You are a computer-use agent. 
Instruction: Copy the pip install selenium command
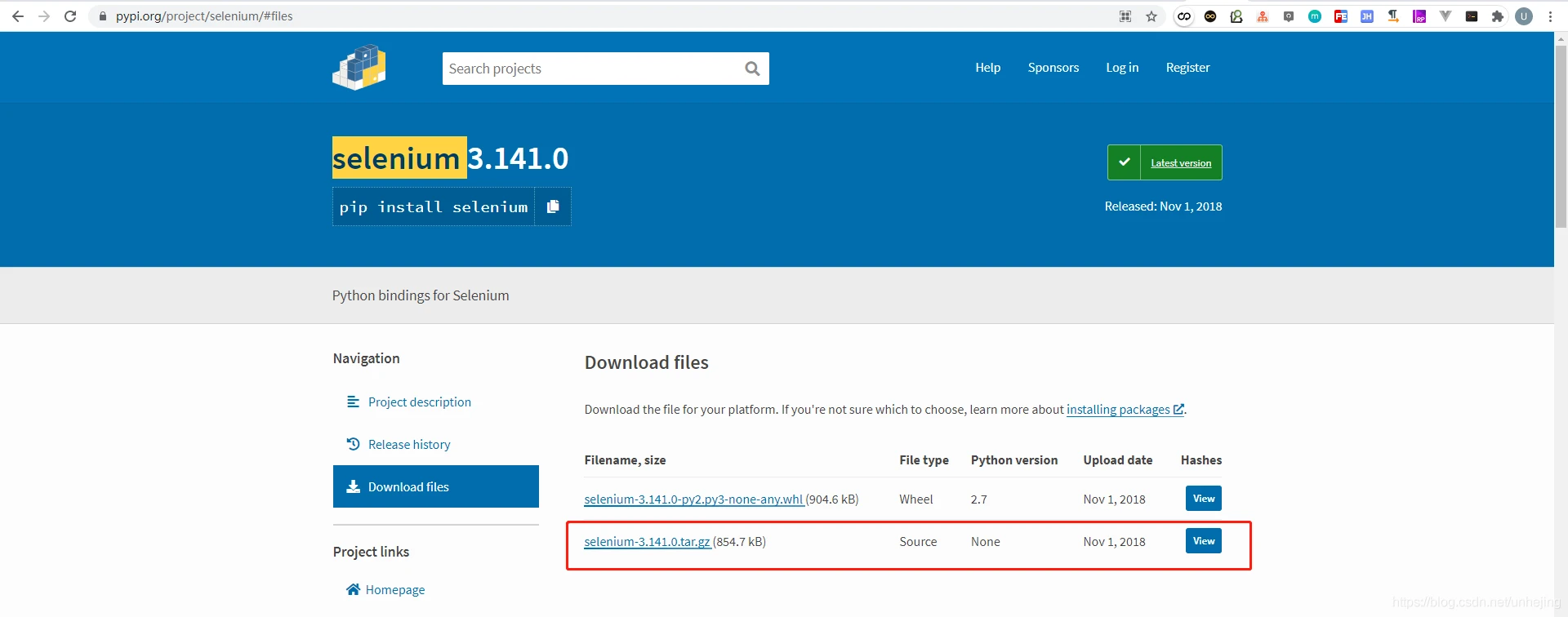point(553,206)
